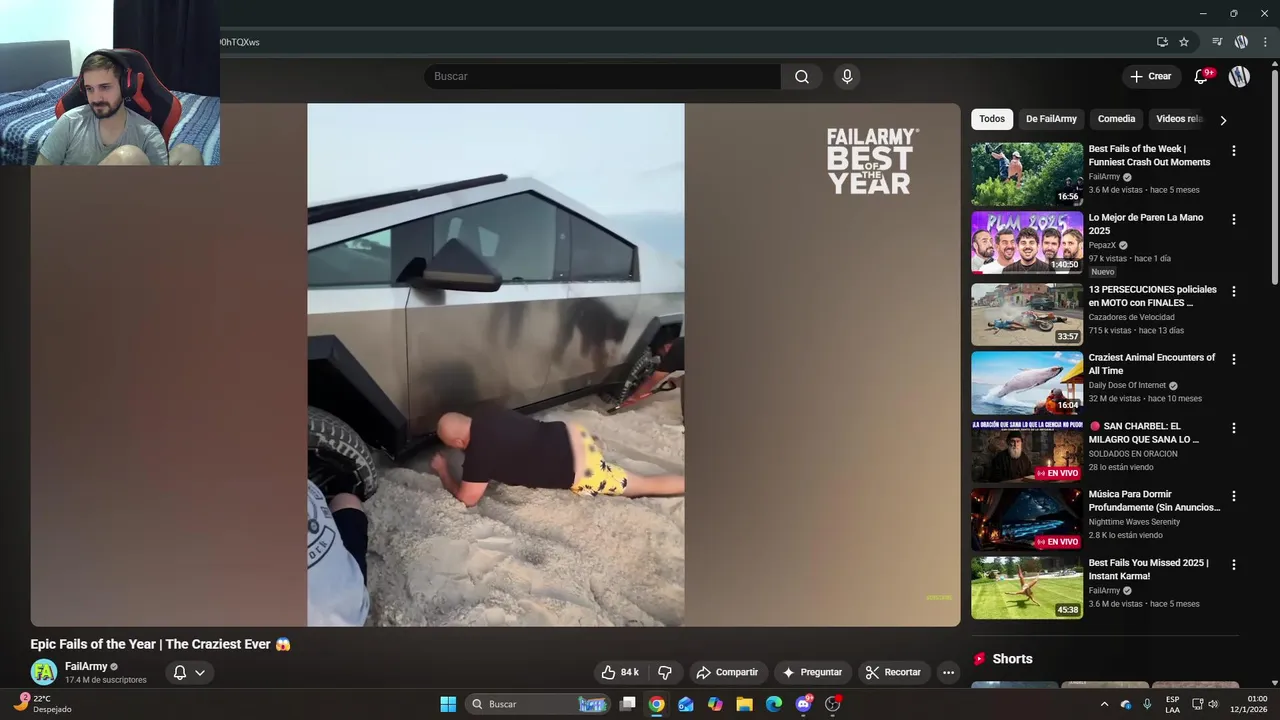Open the weather widget 22°C Despejado
The image size is (1280, 720).
pos(42,704)
